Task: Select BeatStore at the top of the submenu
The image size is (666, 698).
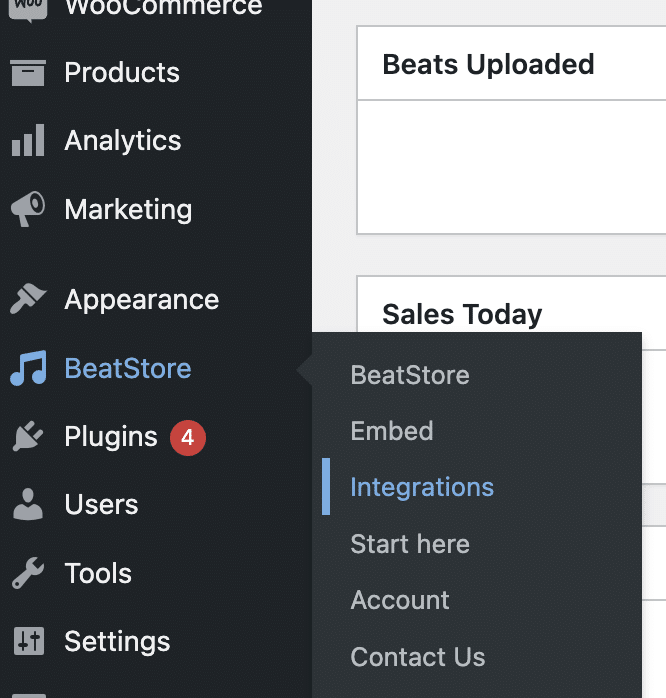Action: (410, 374)
